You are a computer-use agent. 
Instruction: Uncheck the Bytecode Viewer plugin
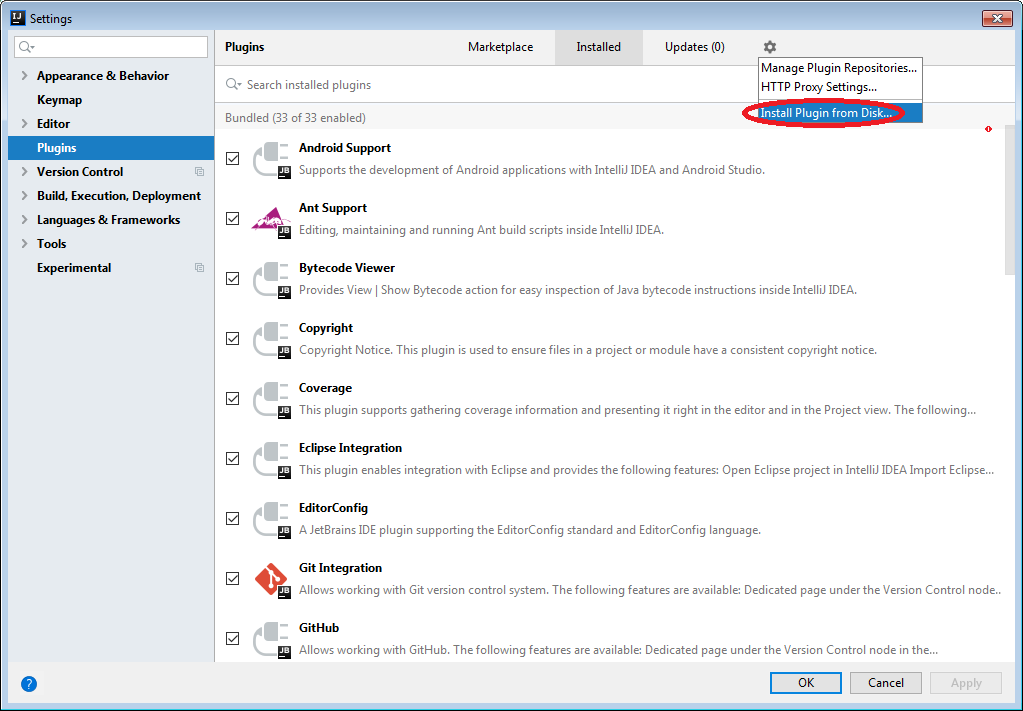(x=233, y=279)
